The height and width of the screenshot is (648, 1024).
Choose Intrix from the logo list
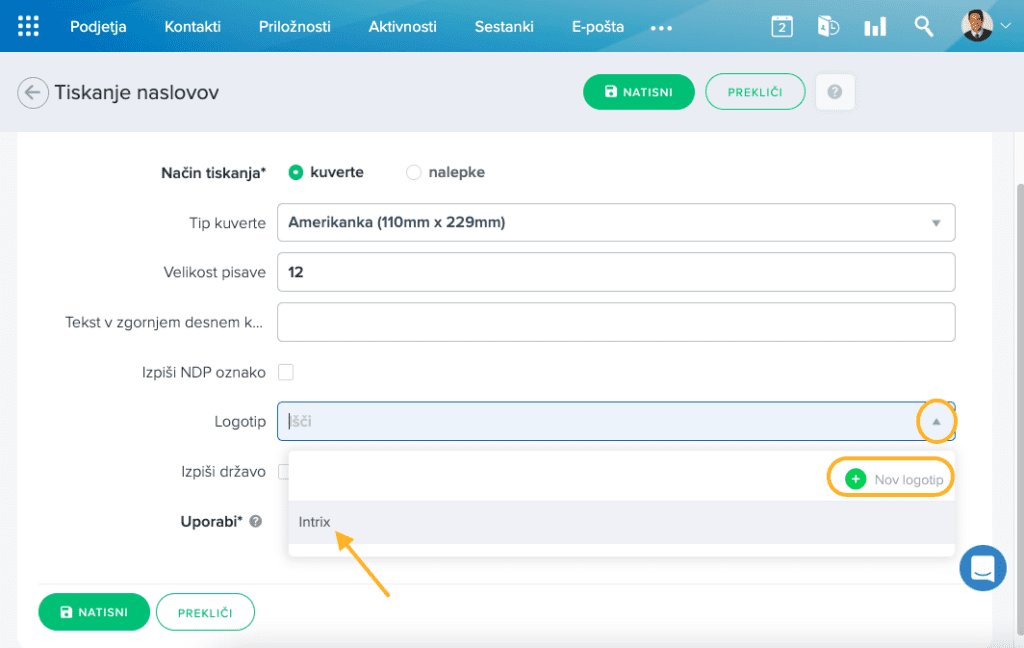click(x=314, y=521)
